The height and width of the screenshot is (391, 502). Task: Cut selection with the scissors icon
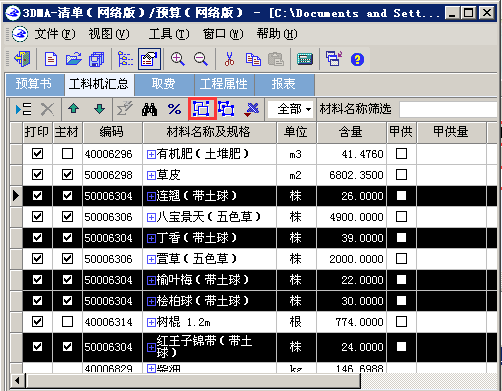(x=229, y=59)
